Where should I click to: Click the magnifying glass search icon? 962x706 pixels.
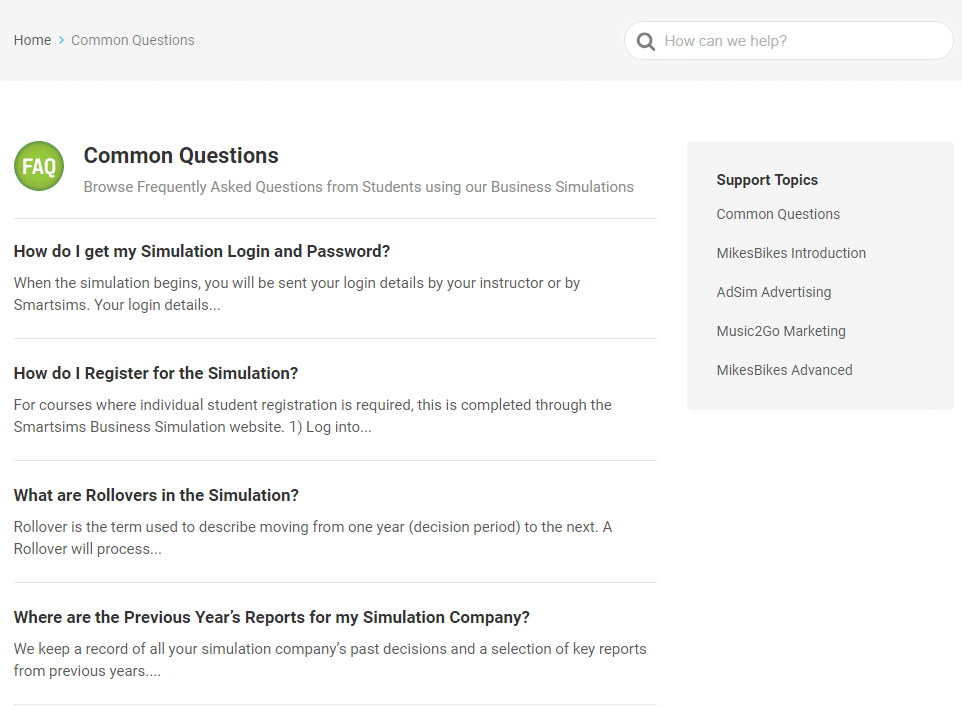(646, 41)
